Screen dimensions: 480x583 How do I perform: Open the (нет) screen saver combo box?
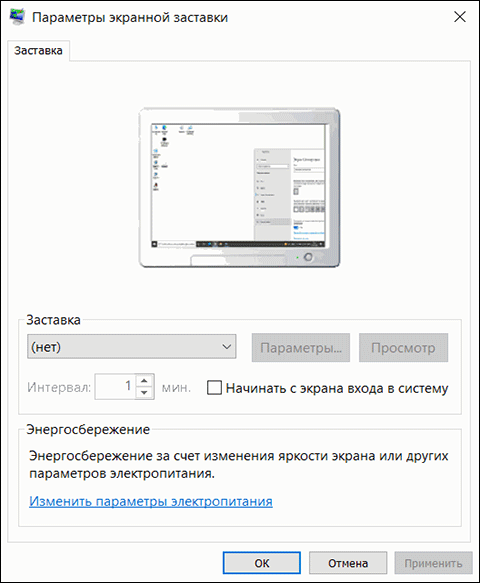(x=132, y=347)
